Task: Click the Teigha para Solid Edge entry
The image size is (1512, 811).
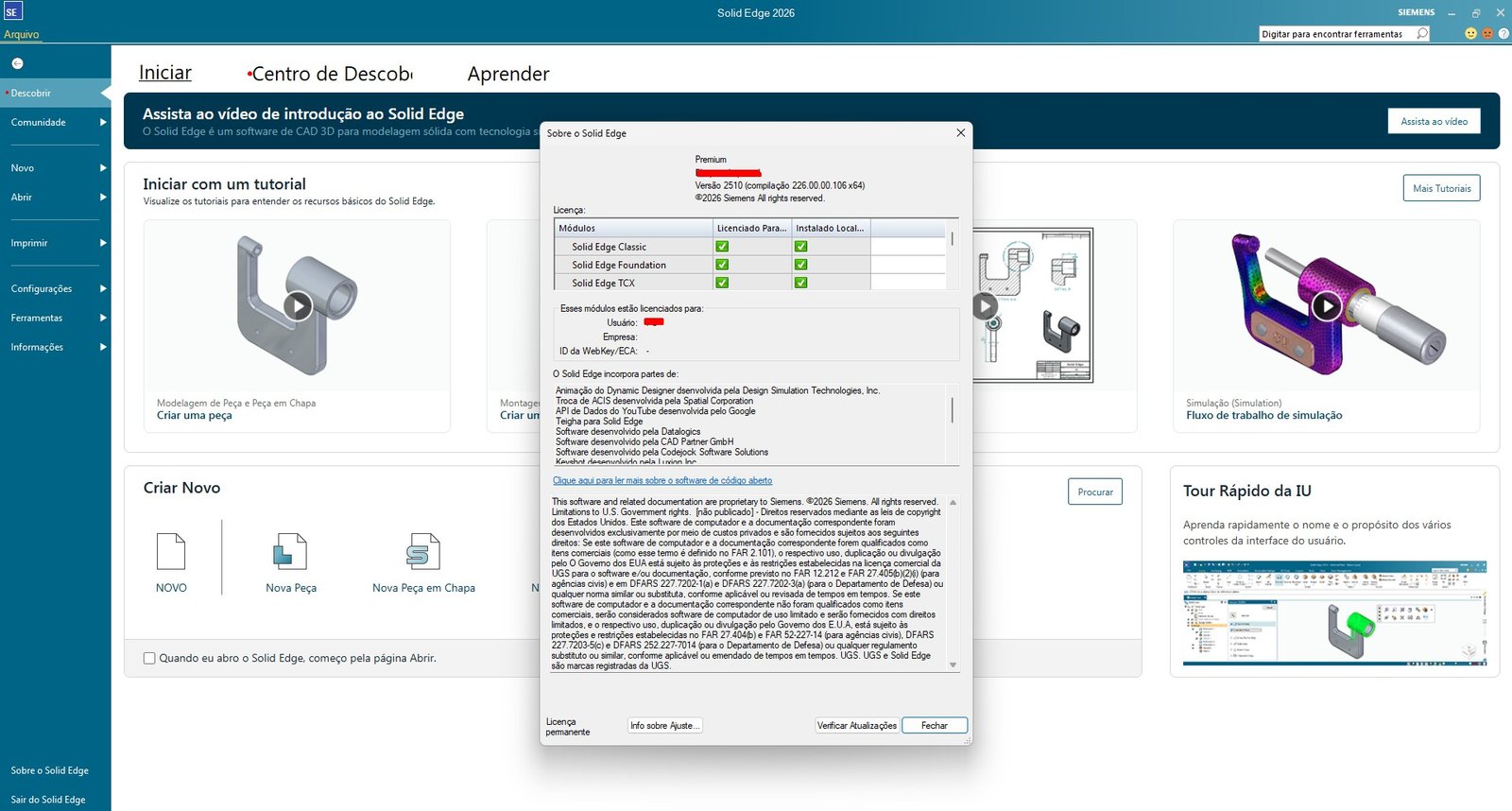Action: click(599, 422)
